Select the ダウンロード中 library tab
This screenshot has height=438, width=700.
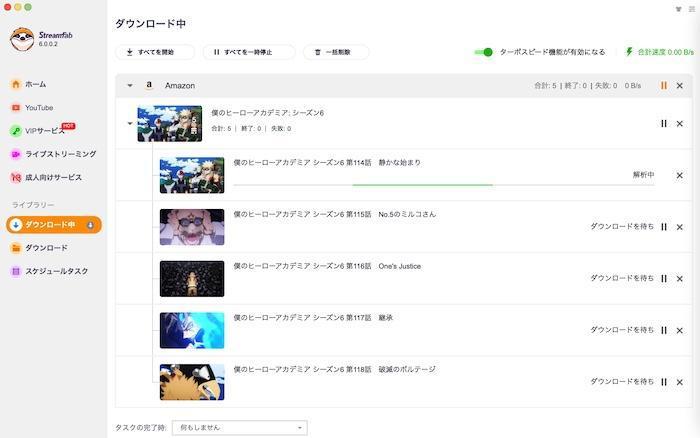pos(54,225)
